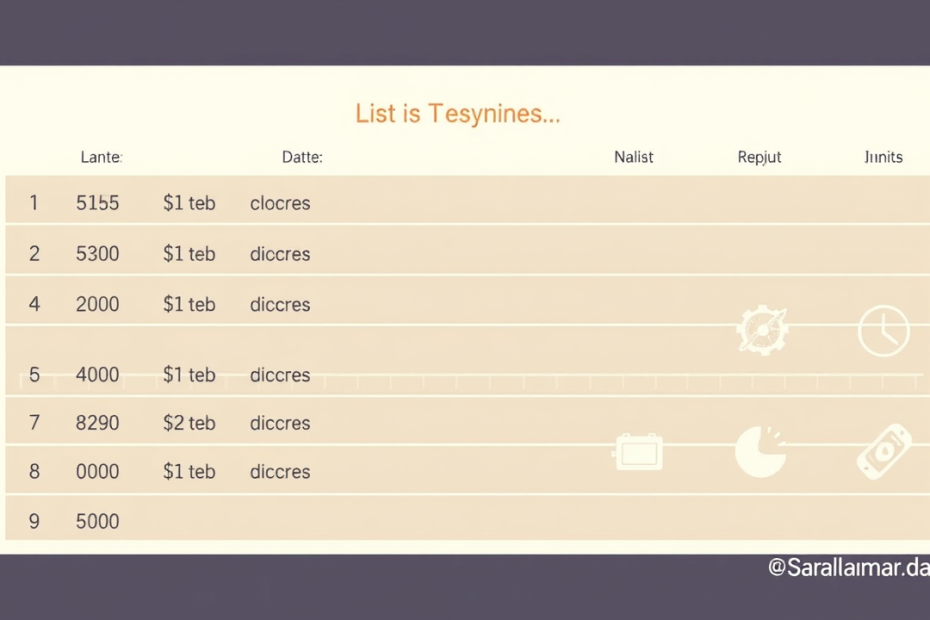Click the clock icon
This screenshot has width=930, height=620.
[x=884, y=331]
